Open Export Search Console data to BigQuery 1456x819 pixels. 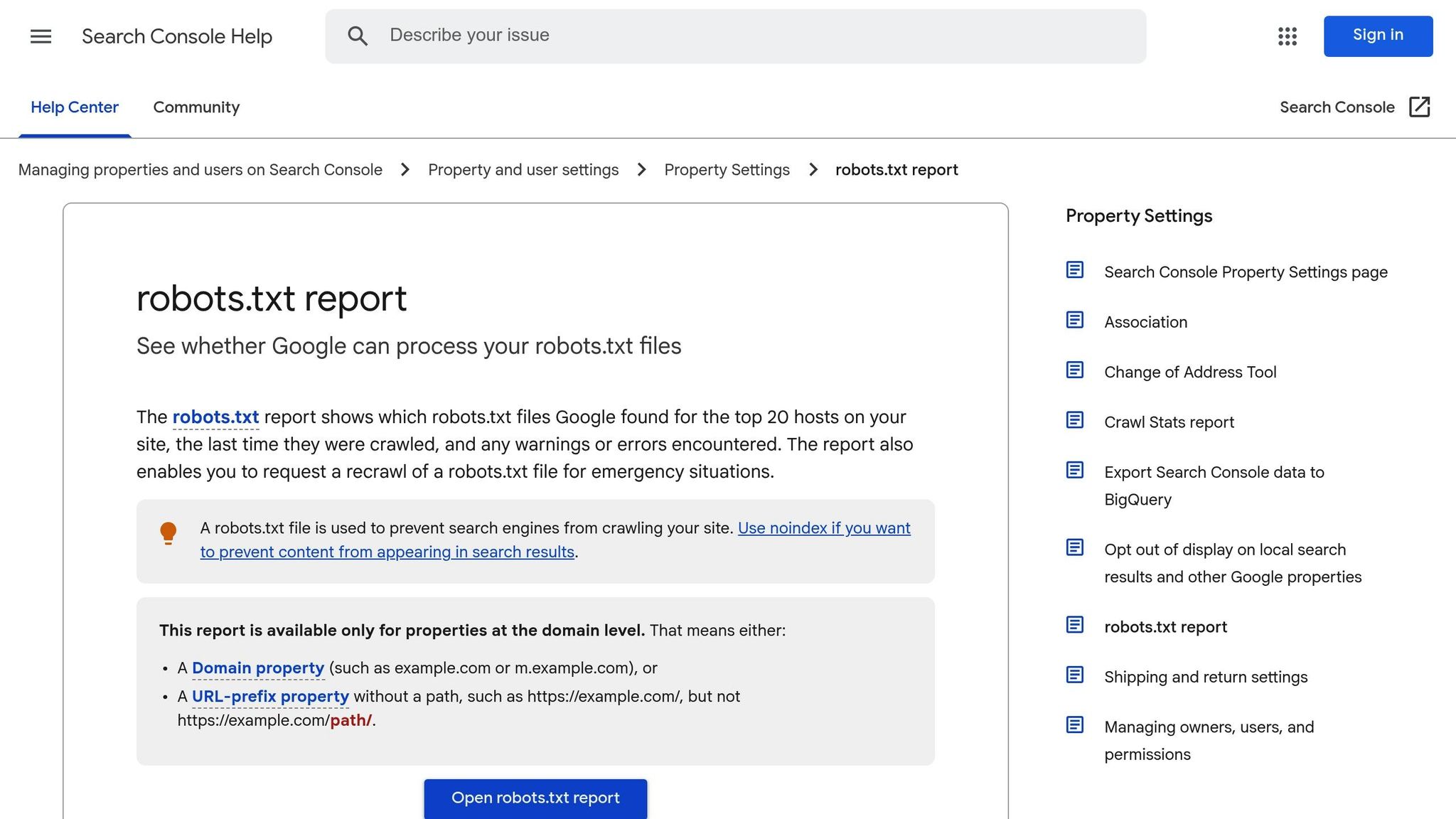(x=1214, y=486)
